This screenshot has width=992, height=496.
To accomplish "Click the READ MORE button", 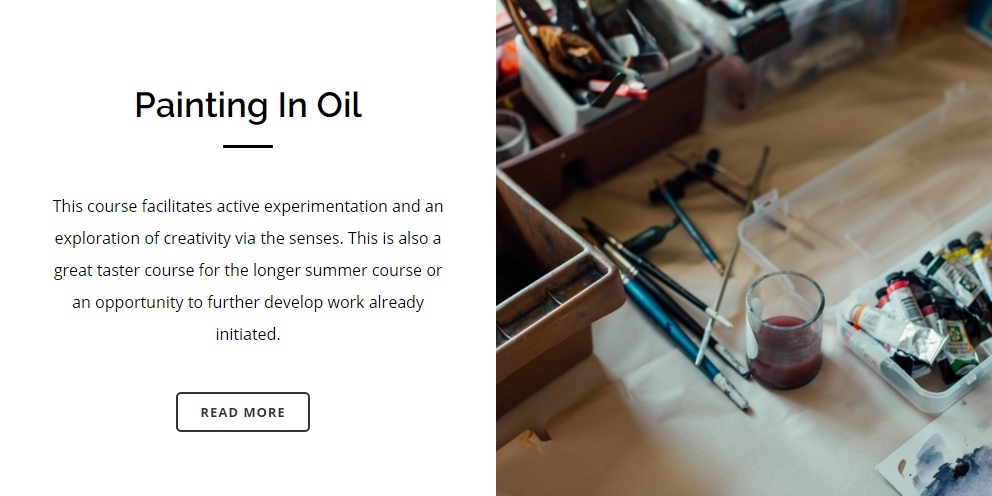I will (x=243, y=412).
